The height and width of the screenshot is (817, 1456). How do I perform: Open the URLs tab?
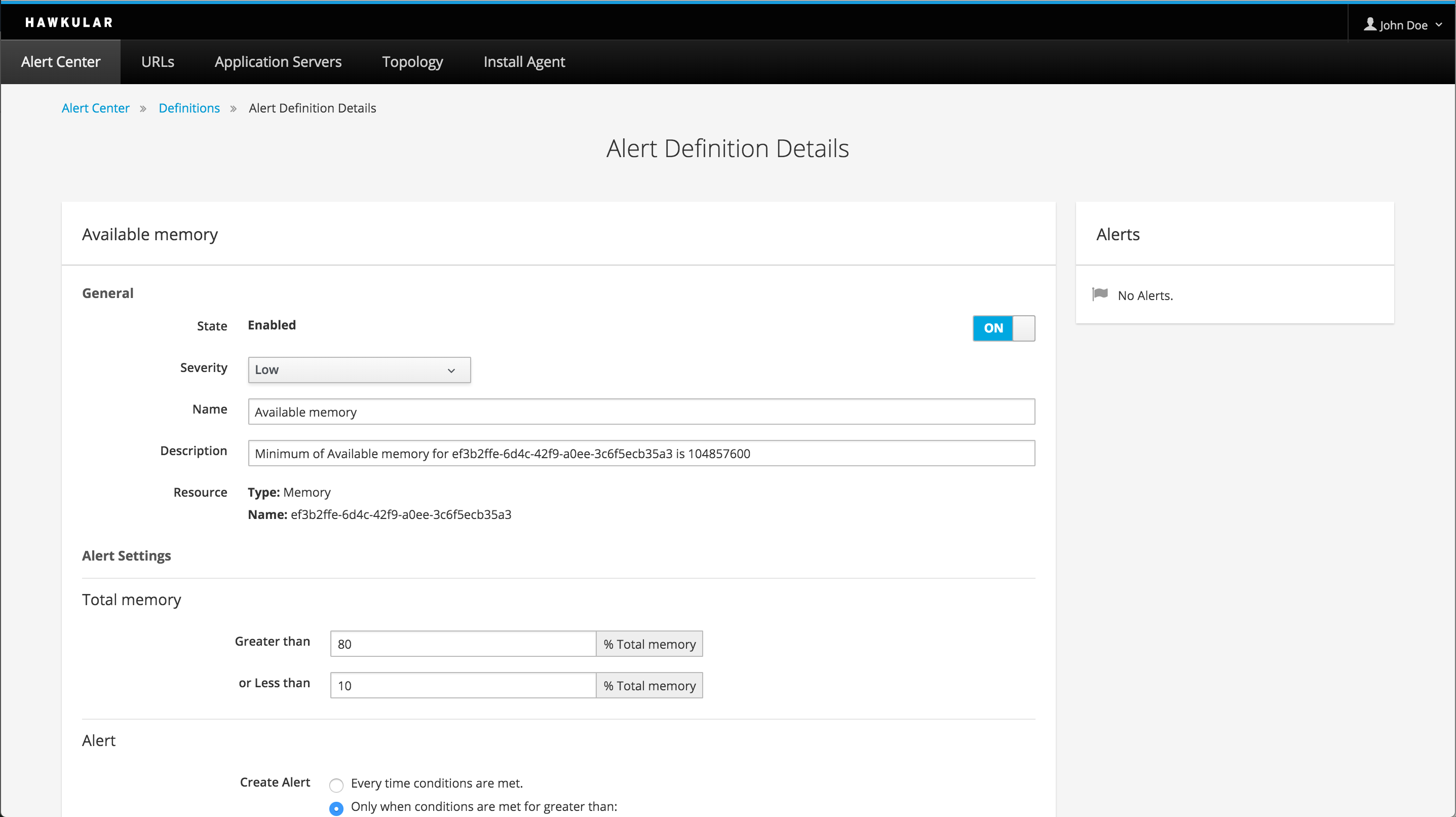158,62
